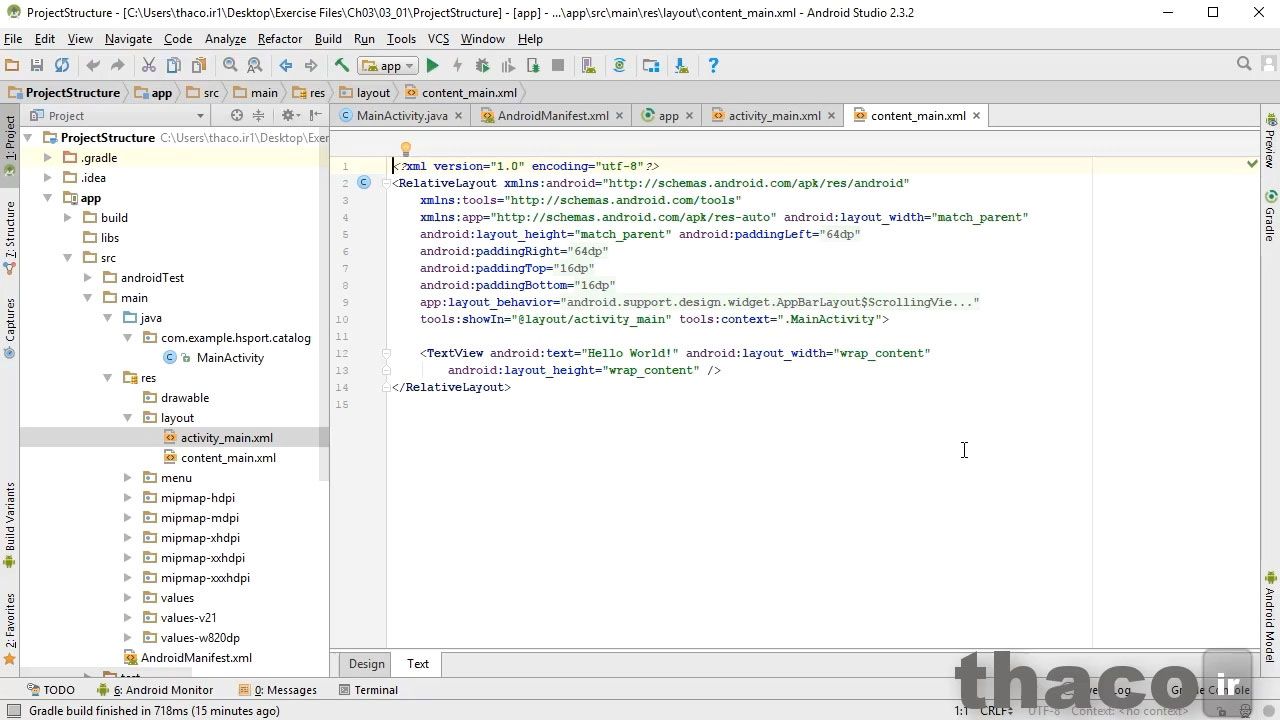
Task: Expand the .idea folder
Action: 47,178
